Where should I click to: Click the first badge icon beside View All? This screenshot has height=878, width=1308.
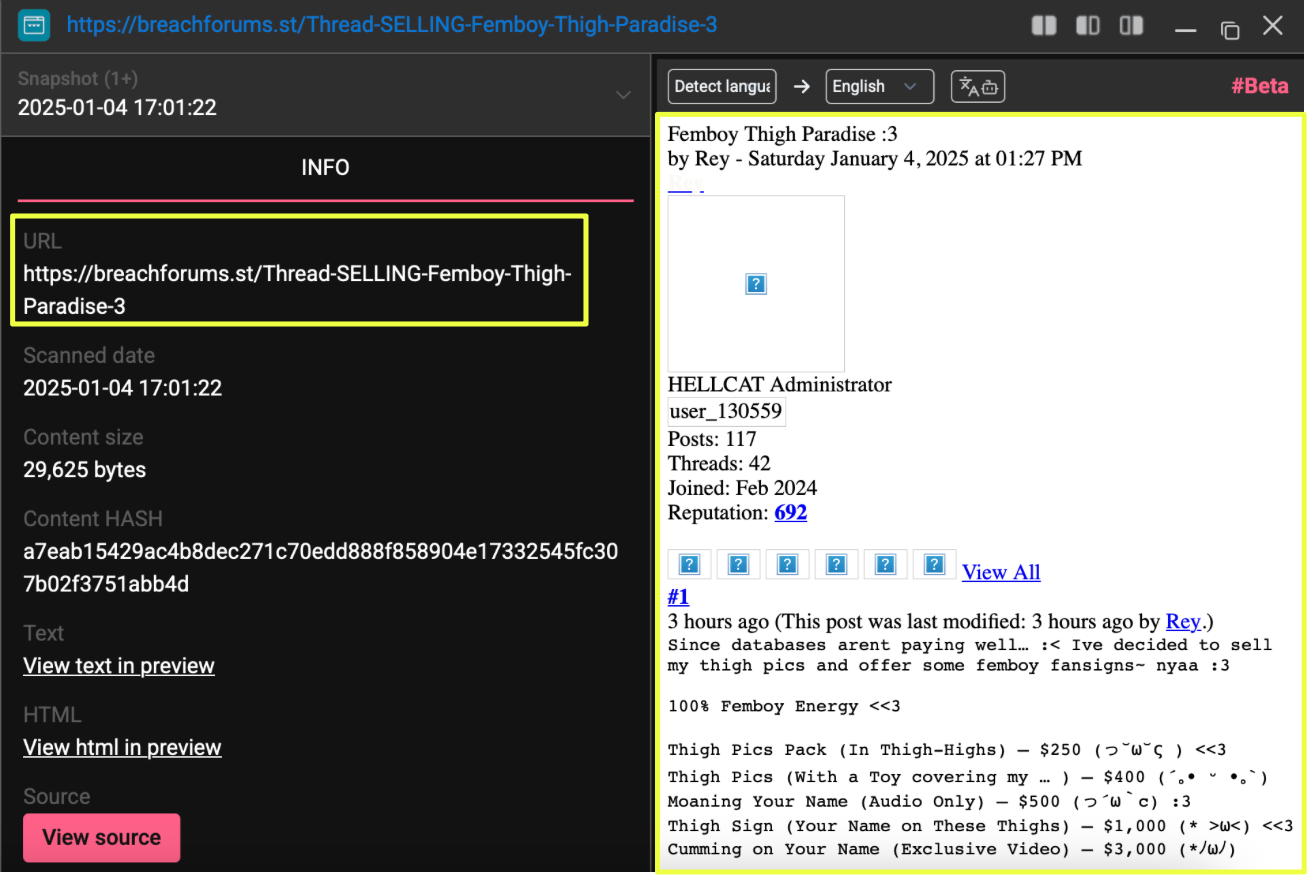pos(689,565)
